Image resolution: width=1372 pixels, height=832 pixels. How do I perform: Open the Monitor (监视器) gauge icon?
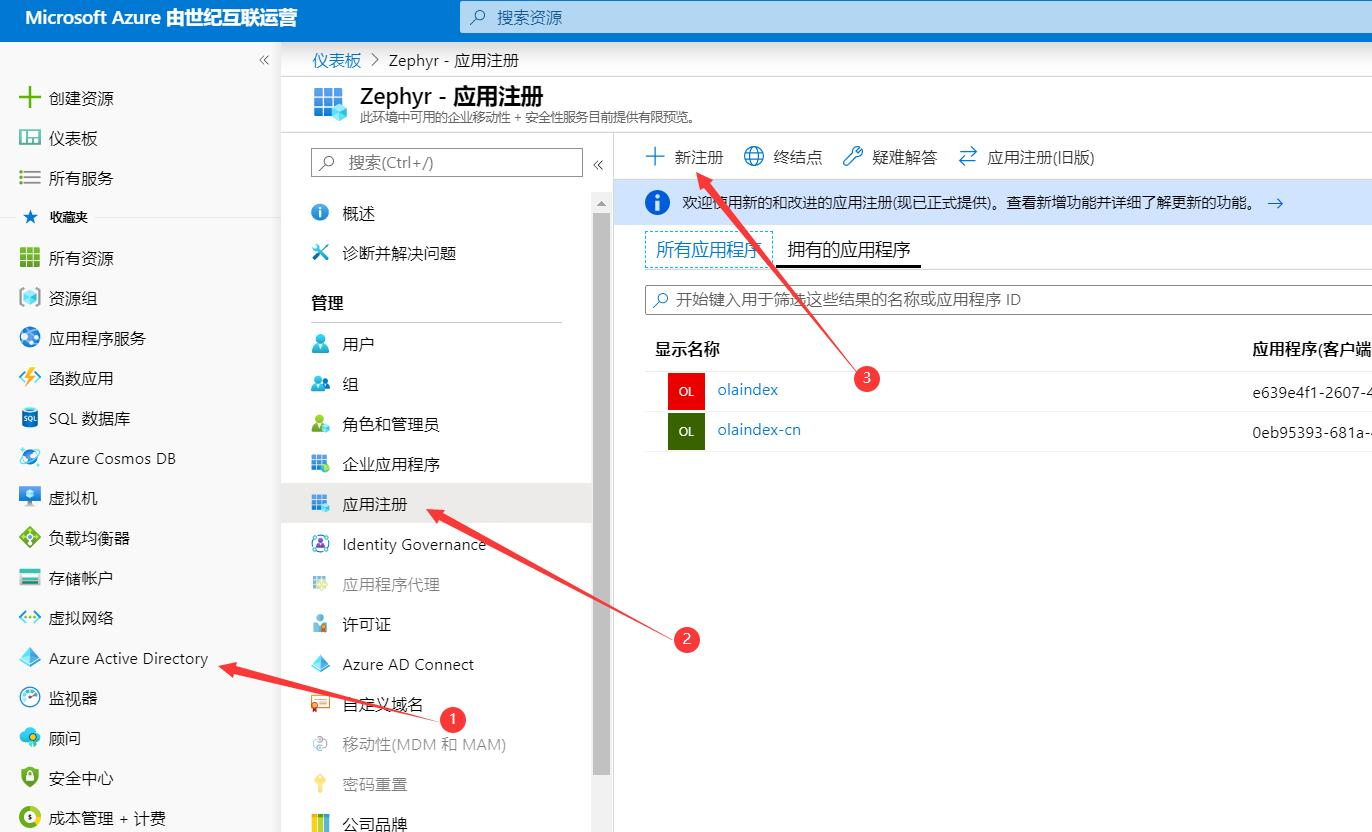click(30, 698)
